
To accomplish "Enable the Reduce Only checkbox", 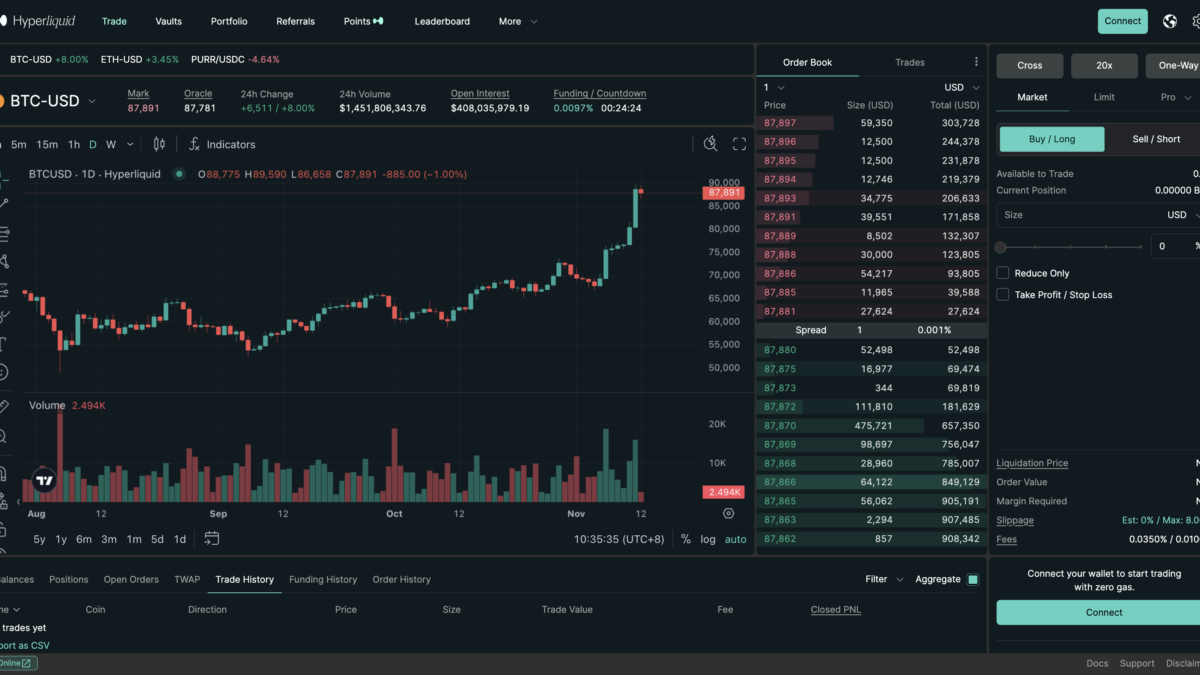I will (x=1003, y=273).
